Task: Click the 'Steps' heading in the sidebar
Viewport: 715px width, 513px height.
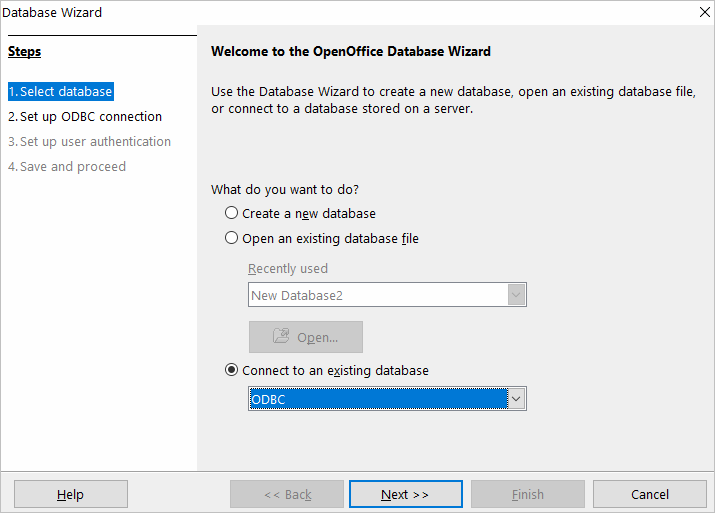Action: pyautogui.click(x=24, y=51)
